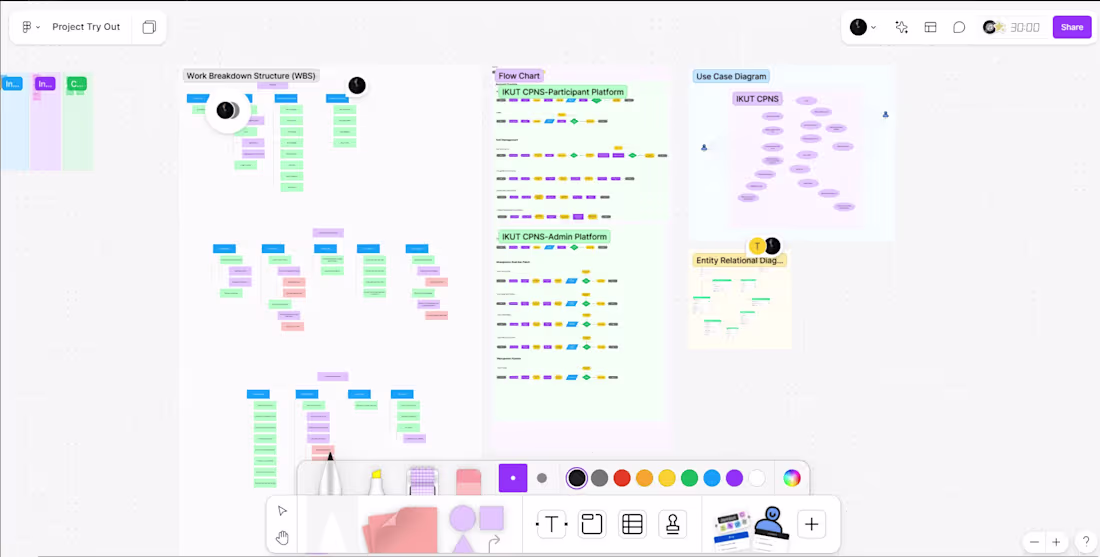Open the pages panel icon

coord(149,27)
